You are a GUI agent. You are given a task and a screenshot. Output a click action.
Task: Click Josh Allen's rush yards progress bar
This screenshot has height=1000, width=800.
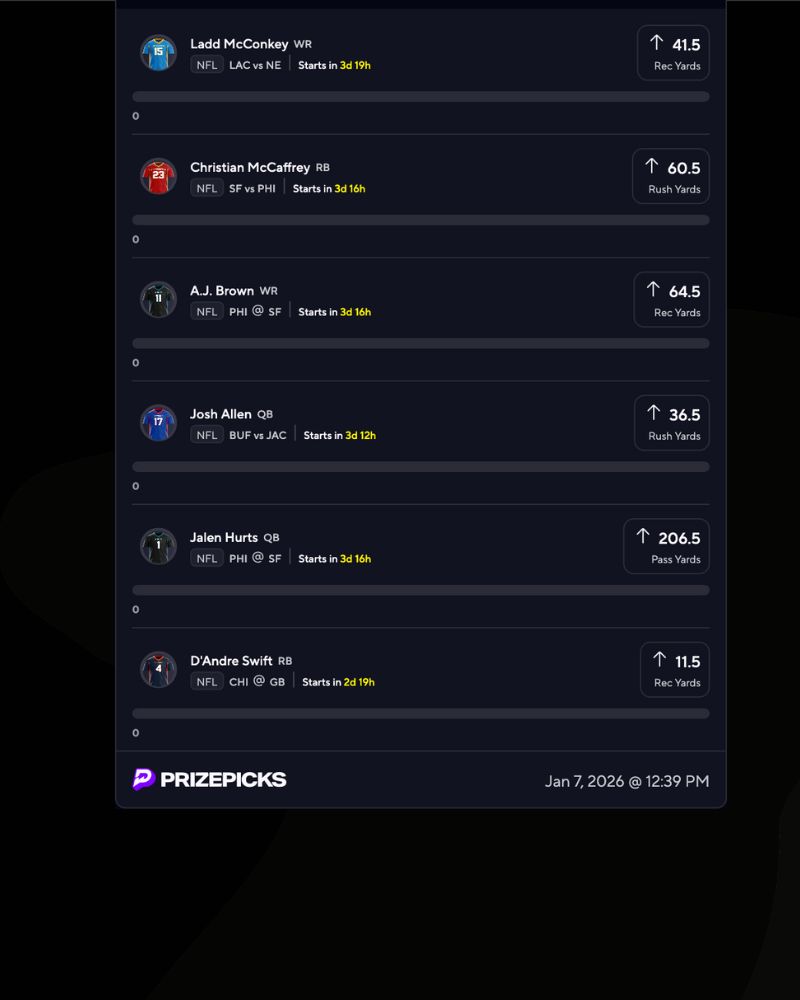pos(421,467)
